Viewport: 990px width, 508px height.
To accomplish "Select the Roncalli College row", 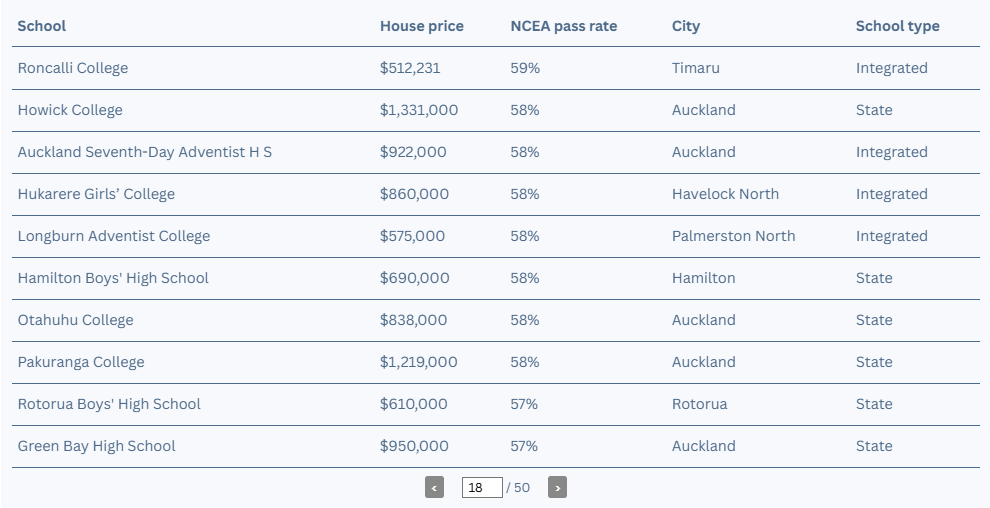I will [496, 68].
